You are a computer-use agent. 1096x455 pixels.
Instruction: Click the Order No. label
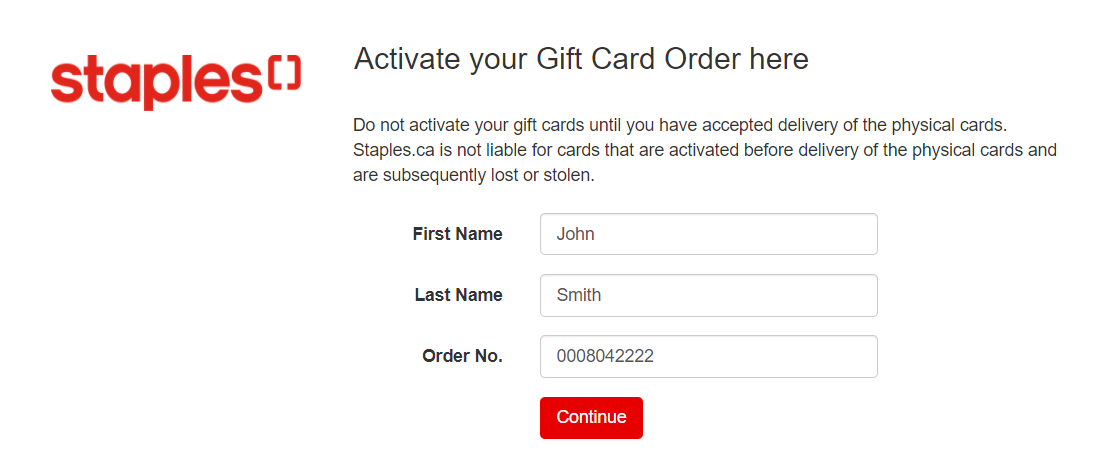[x=462, y=356]
